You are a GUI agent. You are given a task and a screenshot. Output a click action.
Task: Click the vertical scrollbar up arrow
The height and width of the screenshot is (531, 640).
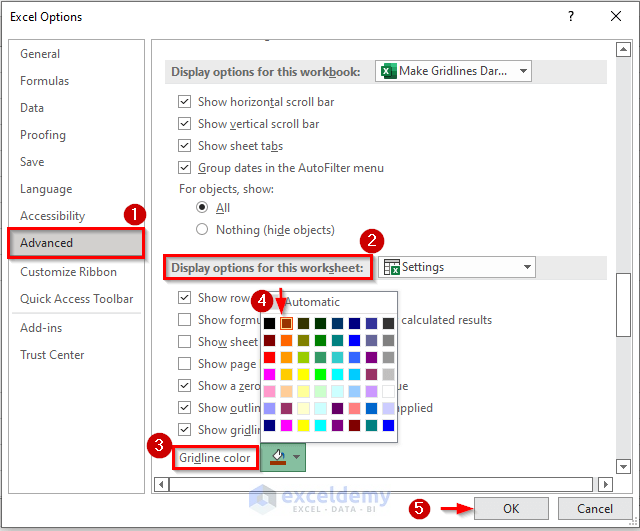click(x=623, y=50)
